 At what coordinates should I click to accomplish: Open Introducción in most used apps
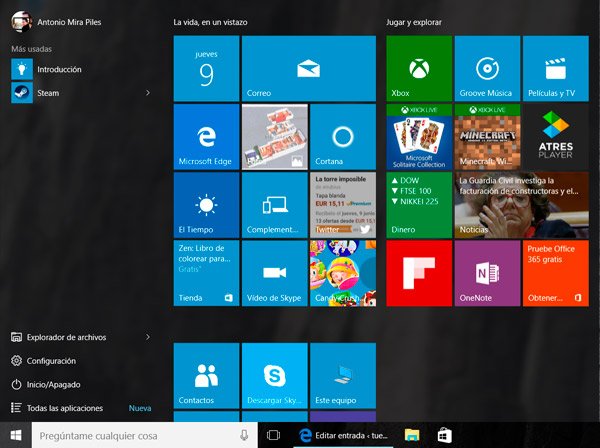pos(47,69)
